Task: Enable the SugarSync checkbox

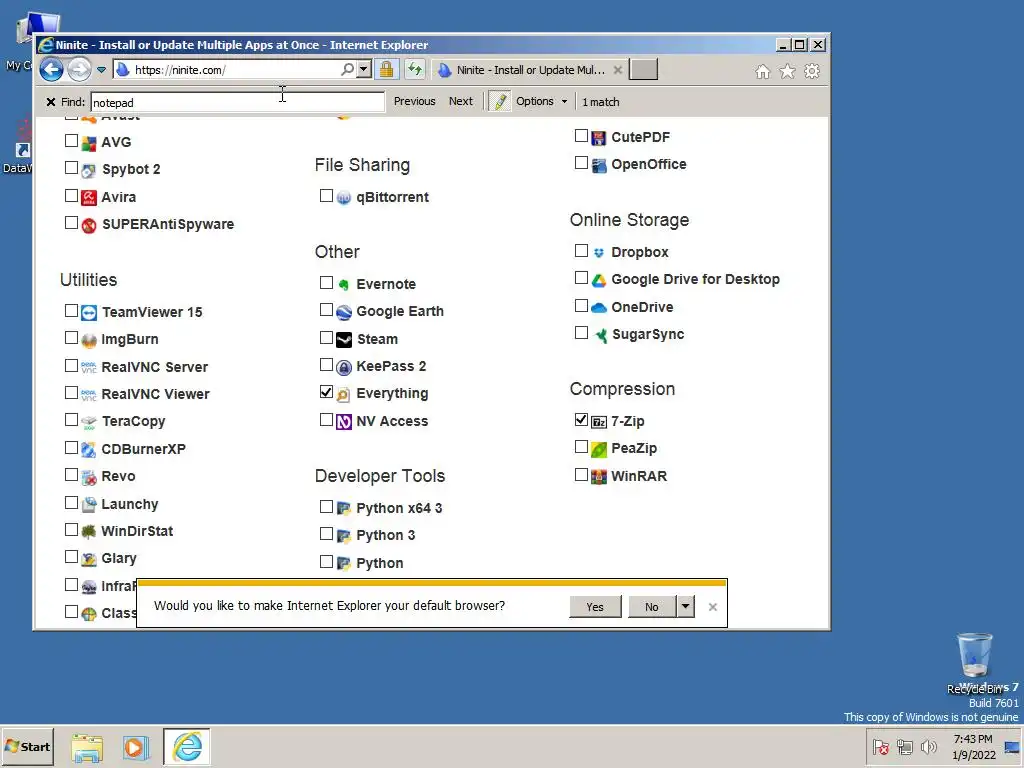Action: pyautogui.click(x=581, y=333)
